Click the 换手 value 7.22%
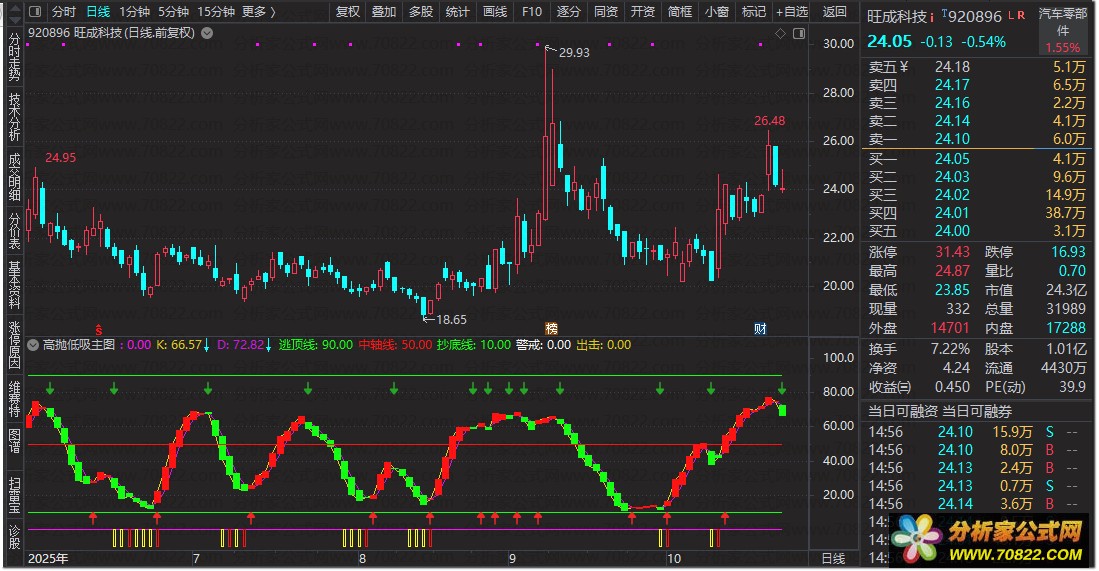The width and height of the screenshot is (1099, 571). click(x=950, y=349)
